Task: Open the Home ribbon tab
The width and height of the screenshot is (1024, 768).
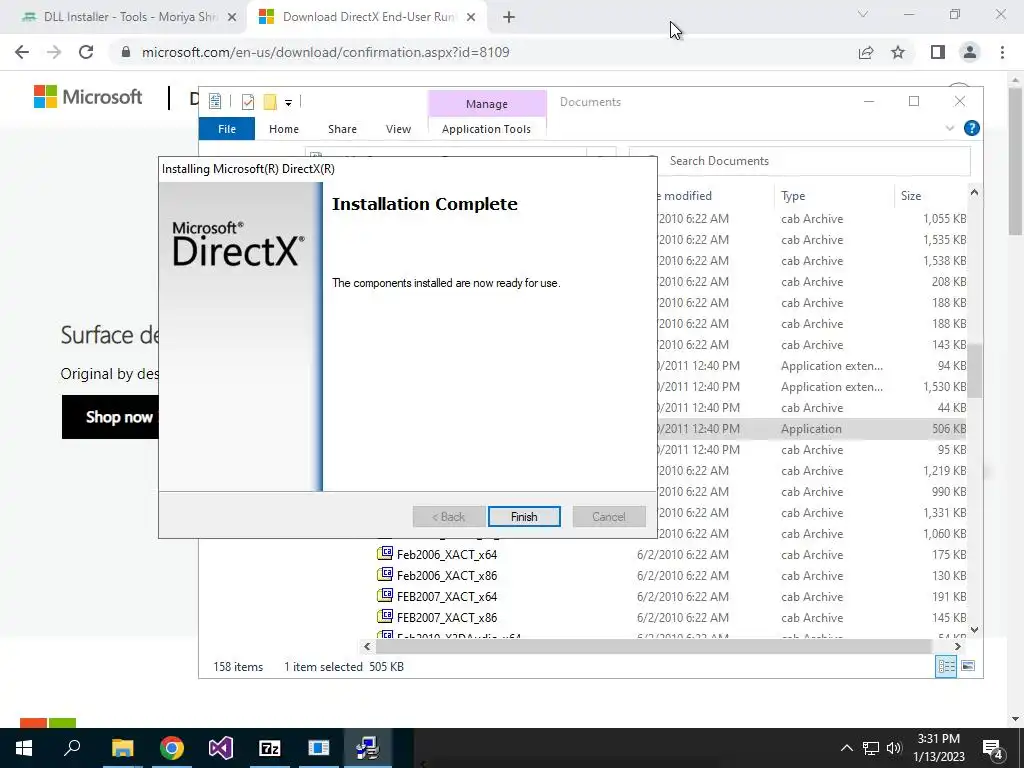Action: [x=283, y=129]
